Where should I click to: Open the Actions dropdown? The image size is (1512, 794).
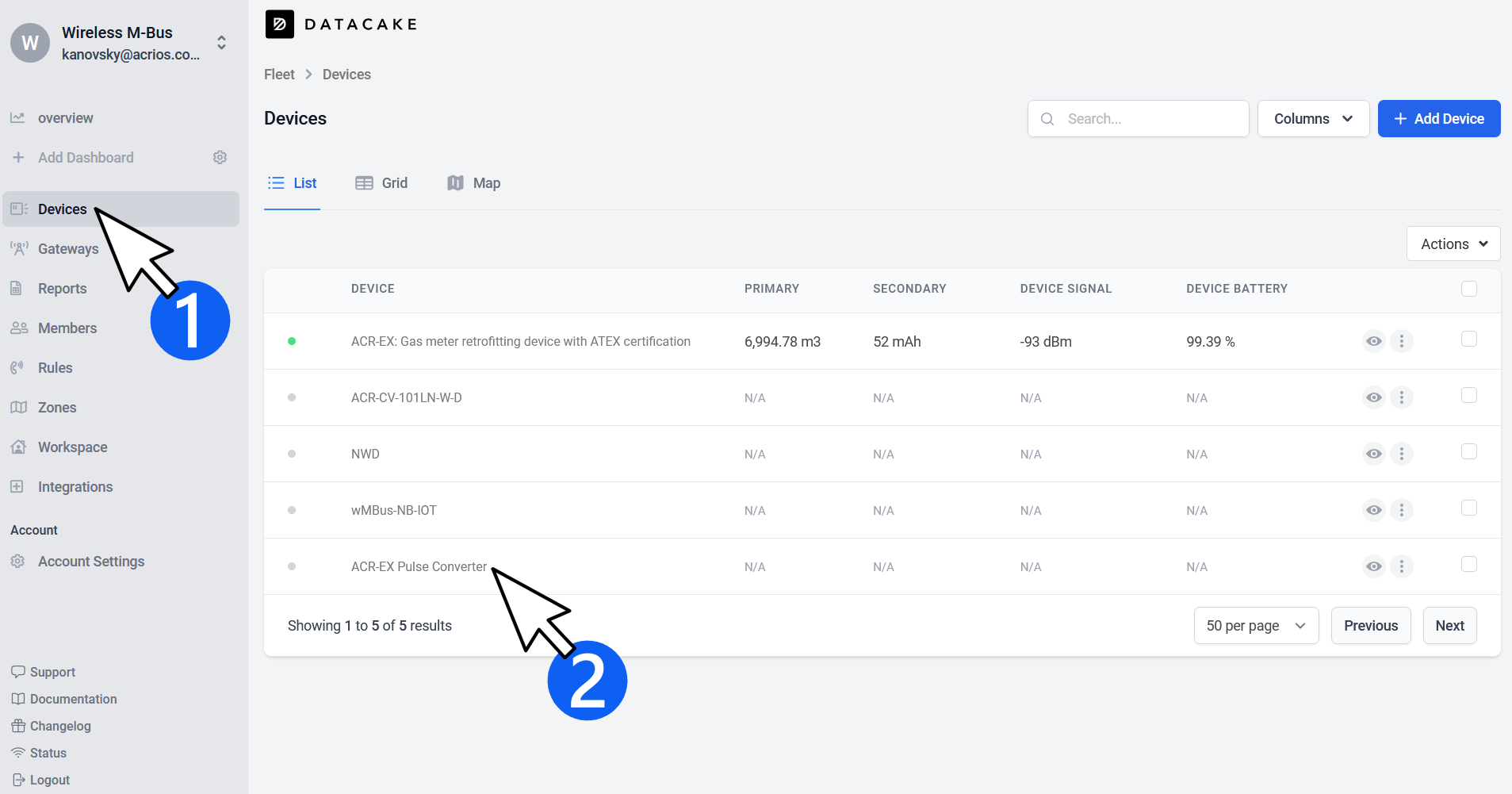coord(1453,244)
